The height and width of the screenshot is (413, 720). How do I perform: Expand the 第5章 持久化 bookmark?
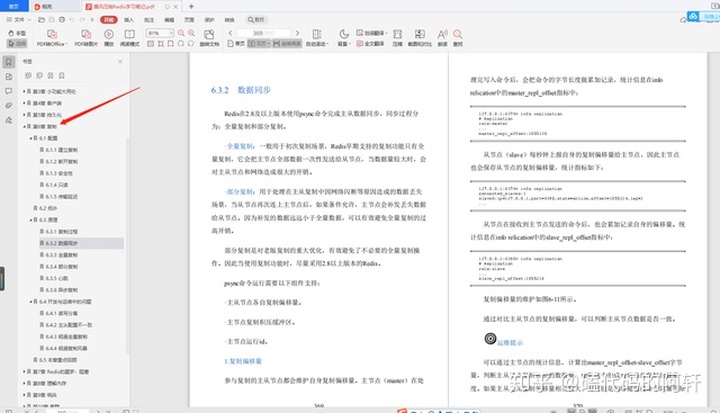(24, 115)
